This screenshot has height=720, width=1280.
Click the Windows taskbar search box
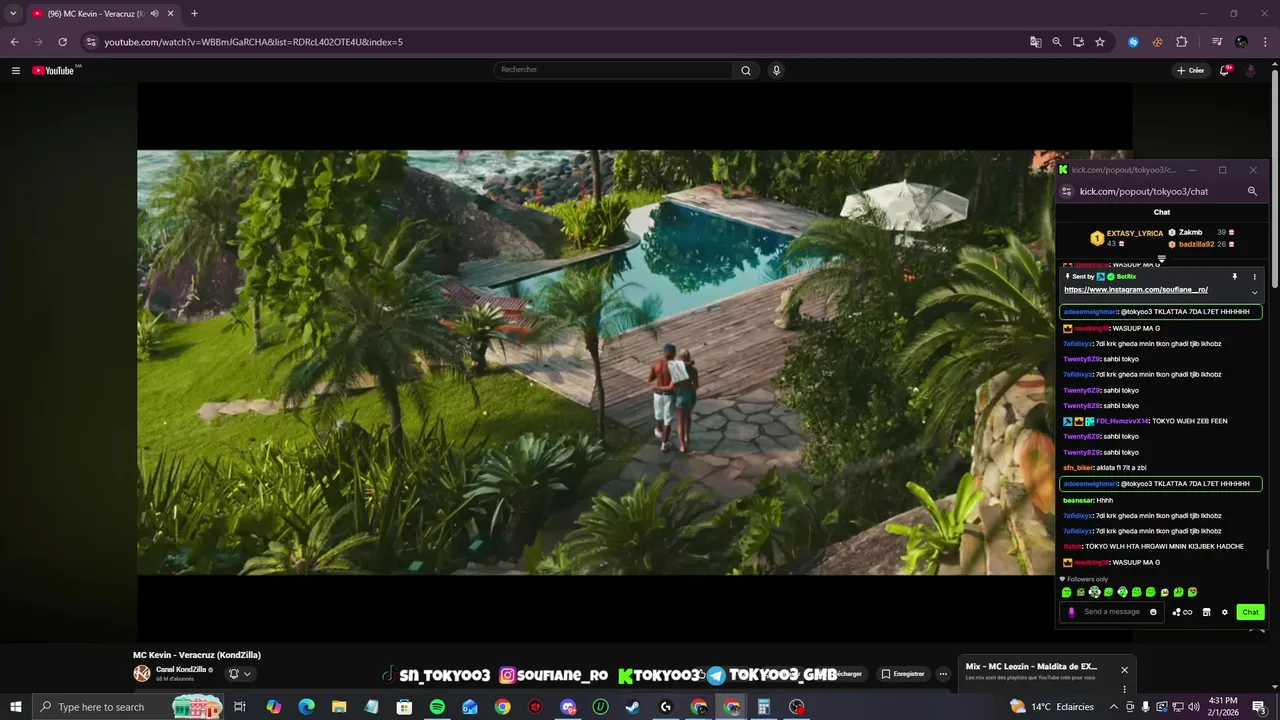click(x=128, y=707)
